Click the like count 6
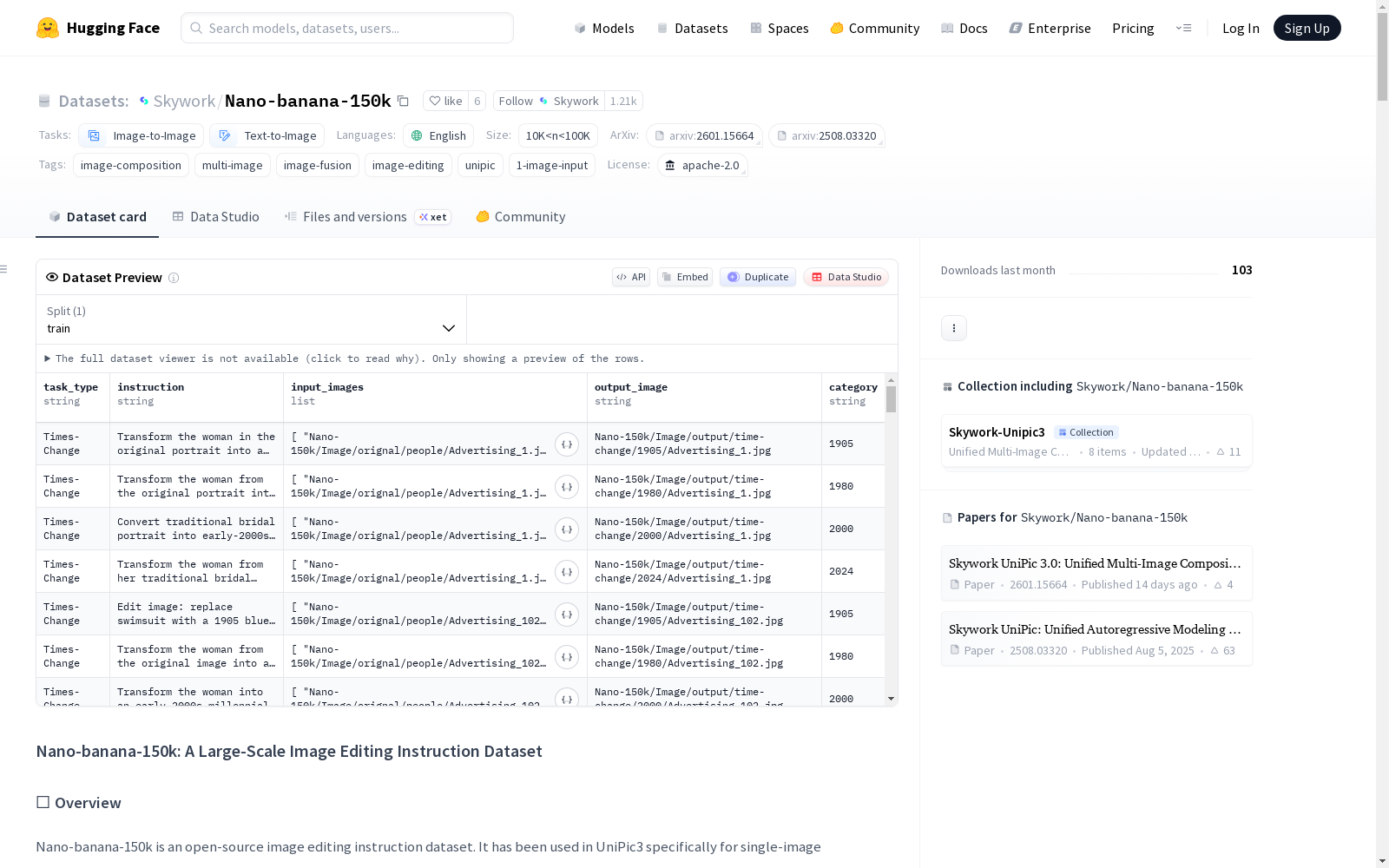Viewport: 1389px width, 868px height. coord(477,101)
